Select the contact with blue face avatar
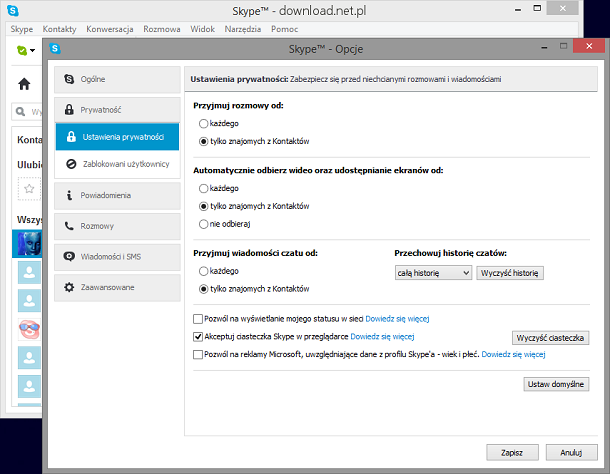 pos(27,244)
